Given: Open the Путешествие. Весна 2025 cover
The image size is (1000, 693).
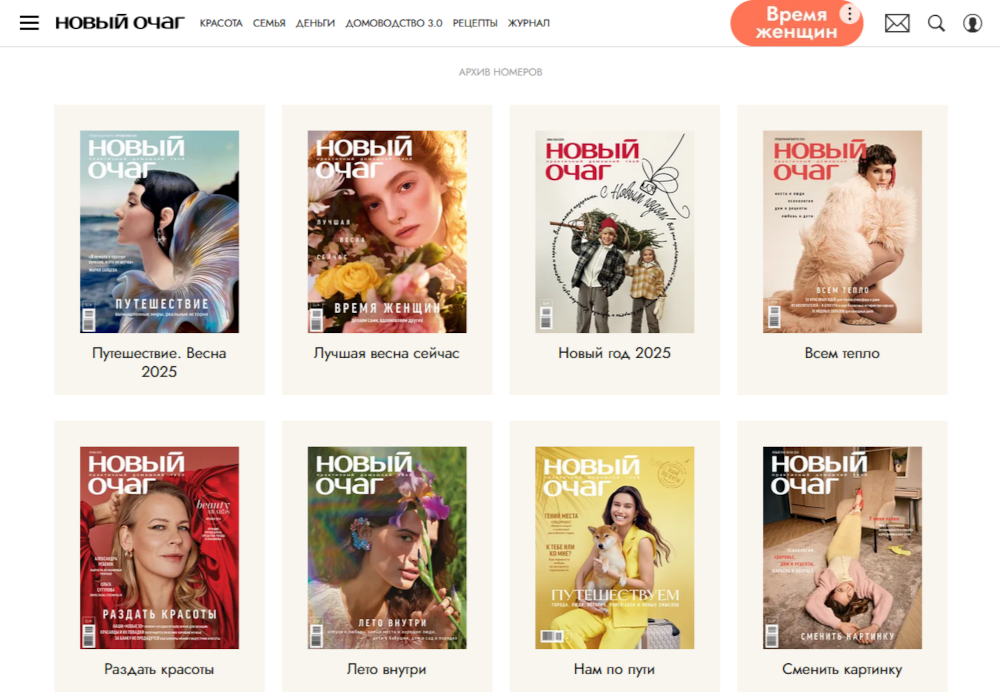Looking at the screenshot, I should tap(159, 231).
